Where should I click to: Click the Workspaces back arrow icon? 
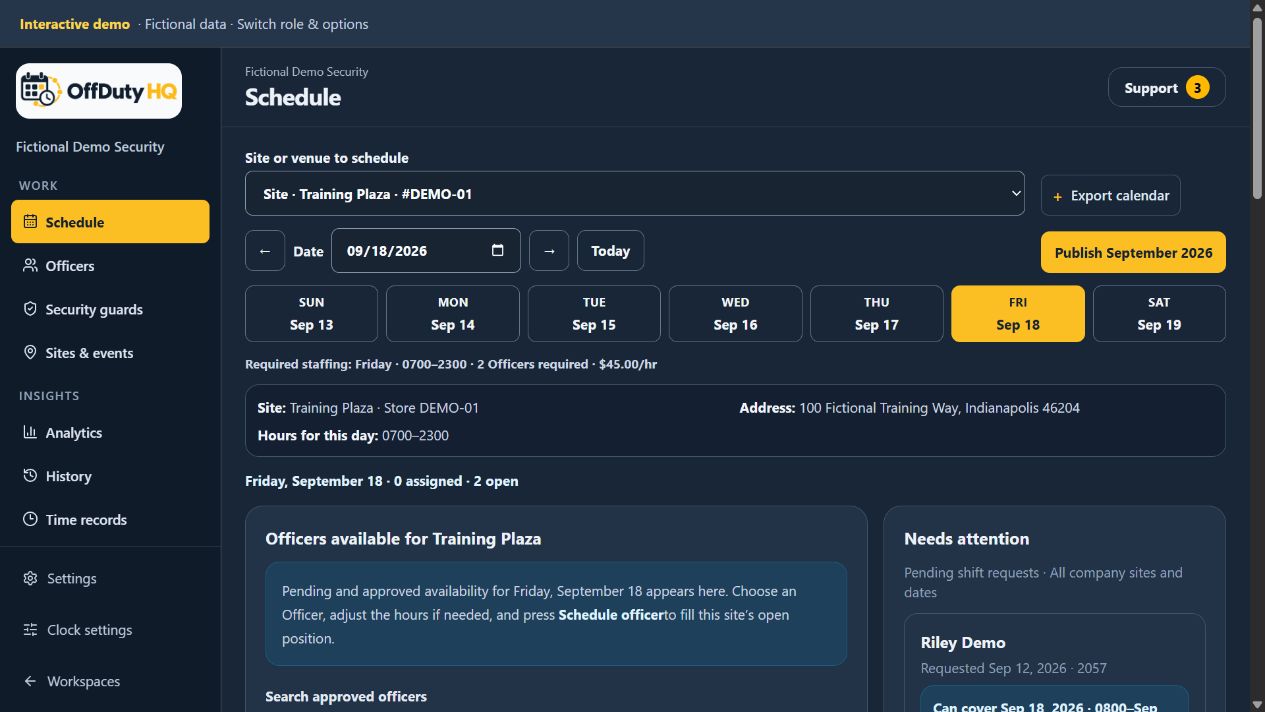point(30,681)
